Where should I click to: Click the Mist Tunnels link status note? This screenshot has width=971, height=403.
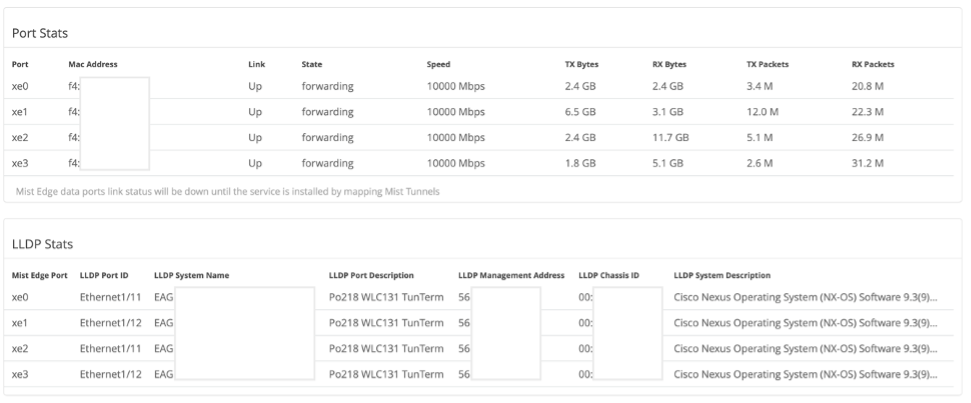tap(226, 190)
